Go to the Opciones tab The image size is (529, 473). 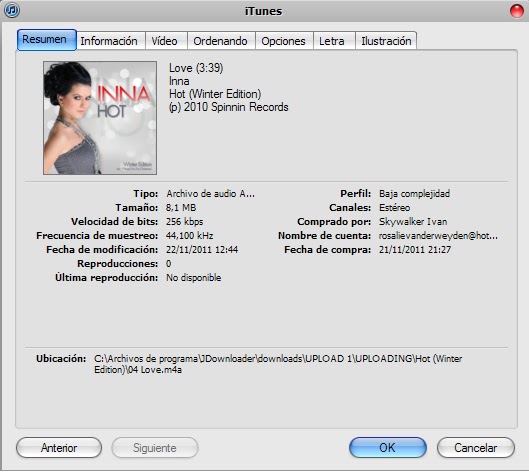pos(284,41)
